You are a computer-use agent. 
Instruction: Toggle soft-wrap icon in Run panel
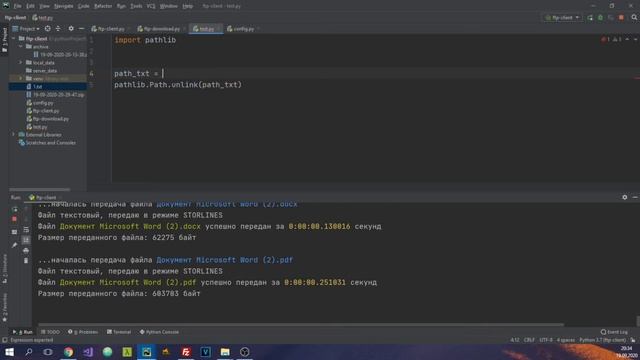coord(26,230)
